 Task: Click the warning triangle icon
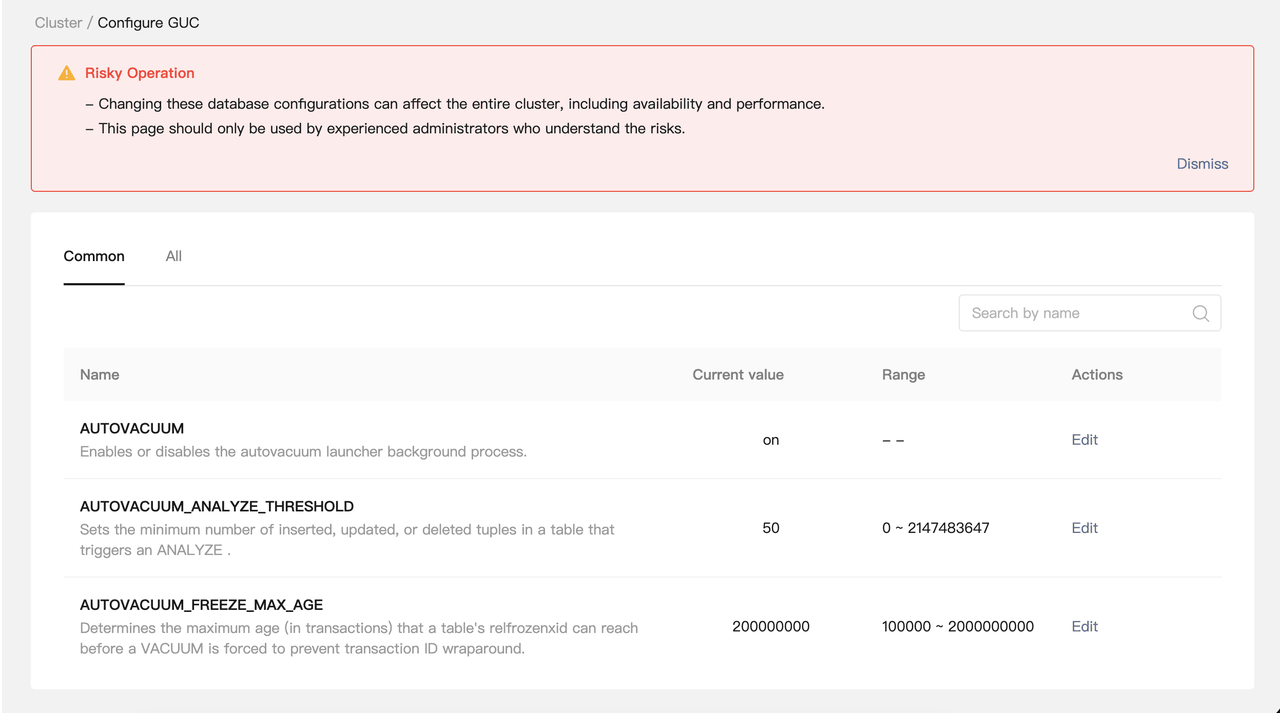point(67,73)
